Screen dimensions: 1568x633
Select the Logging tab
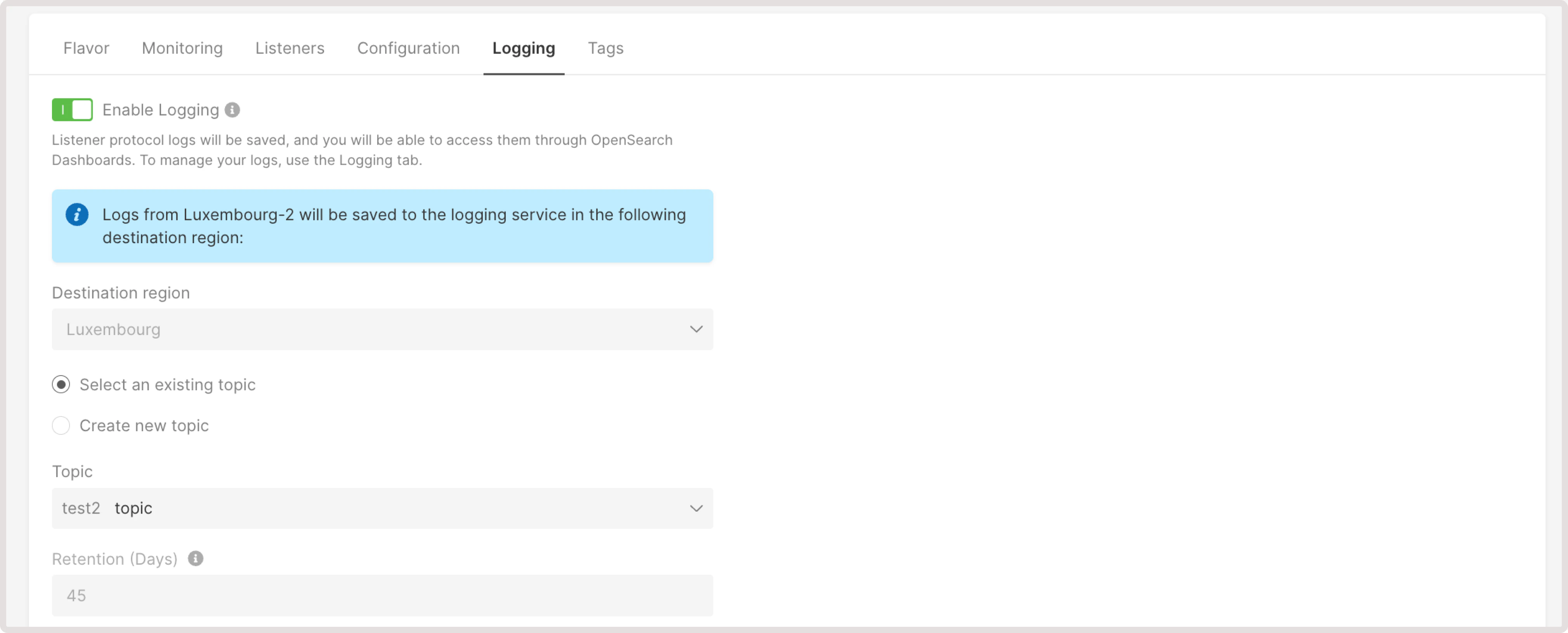[x=524, y=48]
